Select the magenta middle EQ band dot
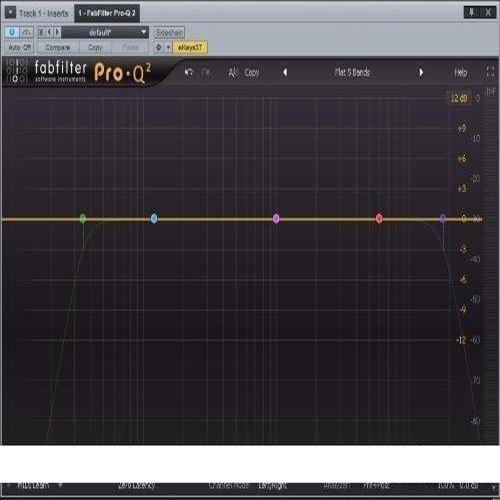The width and height of the screenshot is (500, 500). [276, 218]
